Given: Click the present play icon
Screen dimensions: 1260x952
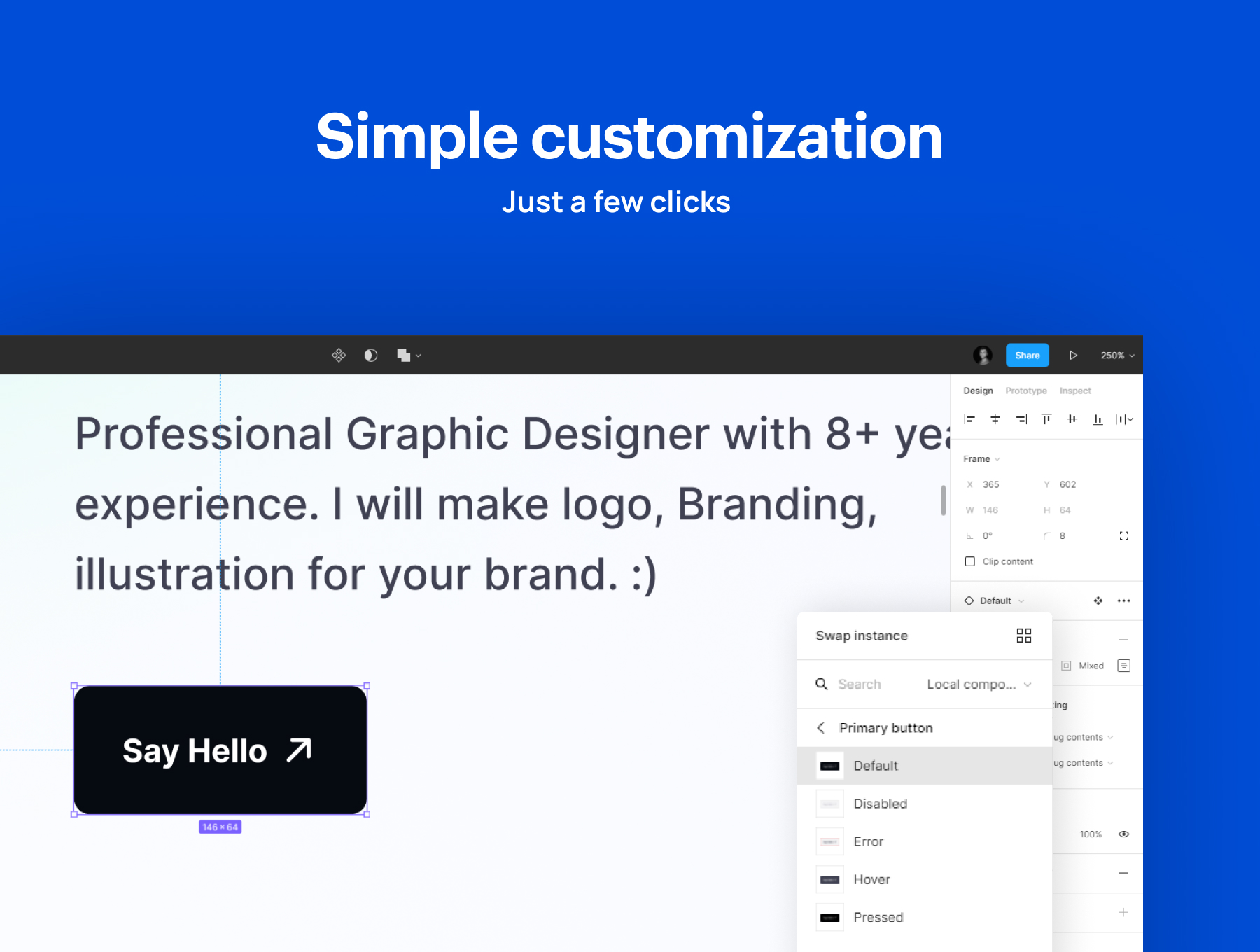Looking at the screenshot, I should (x=1073, y=356).
